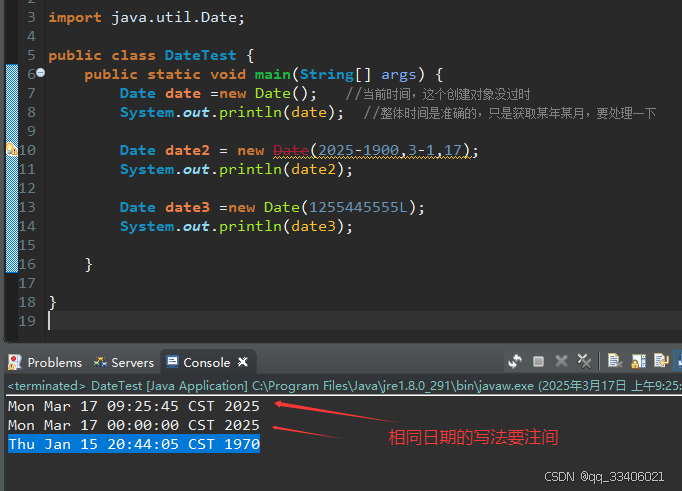Click the Chinese comment on line 8
The height and width of the screenshot is (491, 682).
pos(510,113)
